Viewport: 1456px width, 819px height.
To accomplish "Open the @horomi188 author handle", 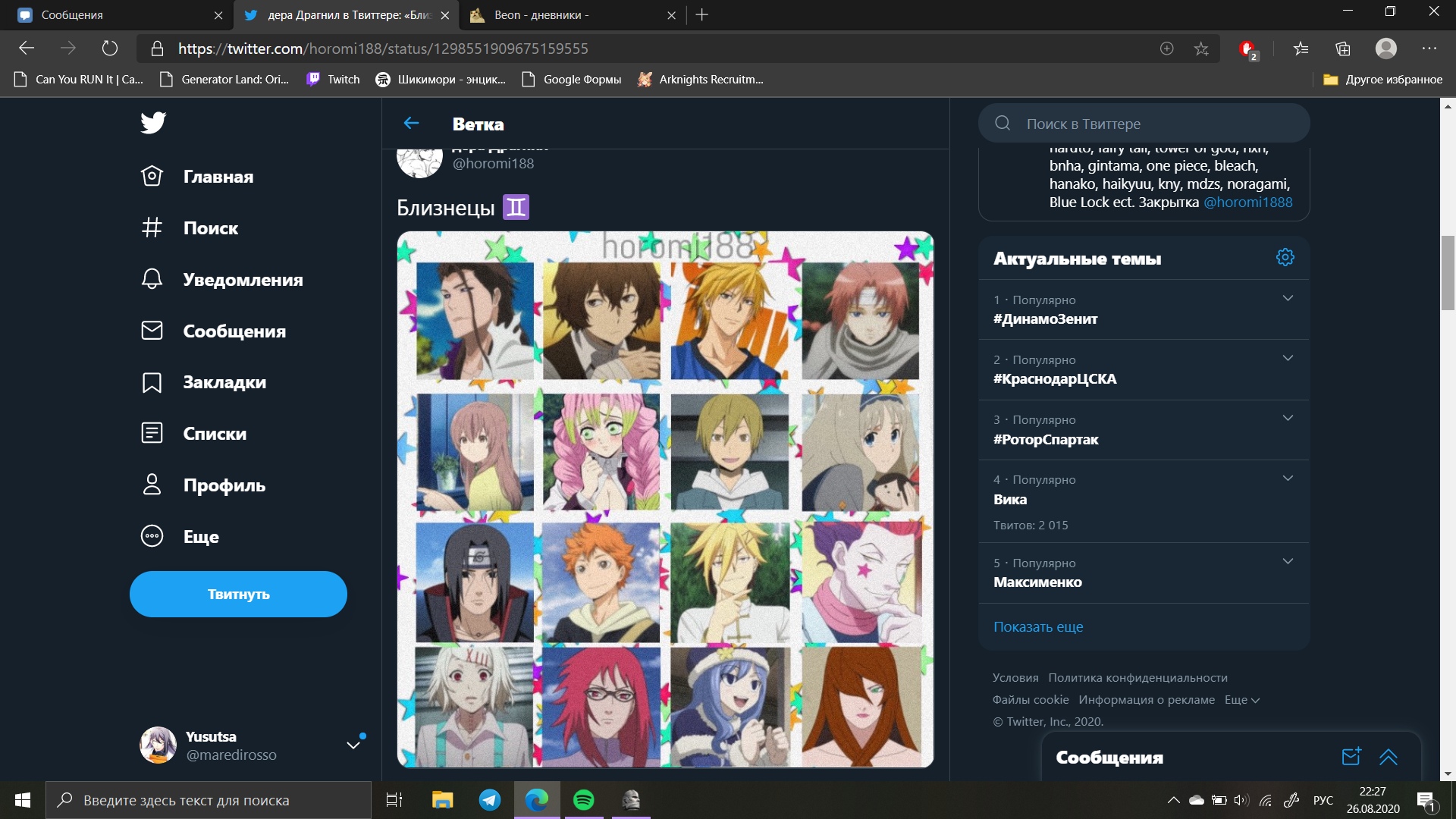I will pyautogui.click(x=493, y=163).
